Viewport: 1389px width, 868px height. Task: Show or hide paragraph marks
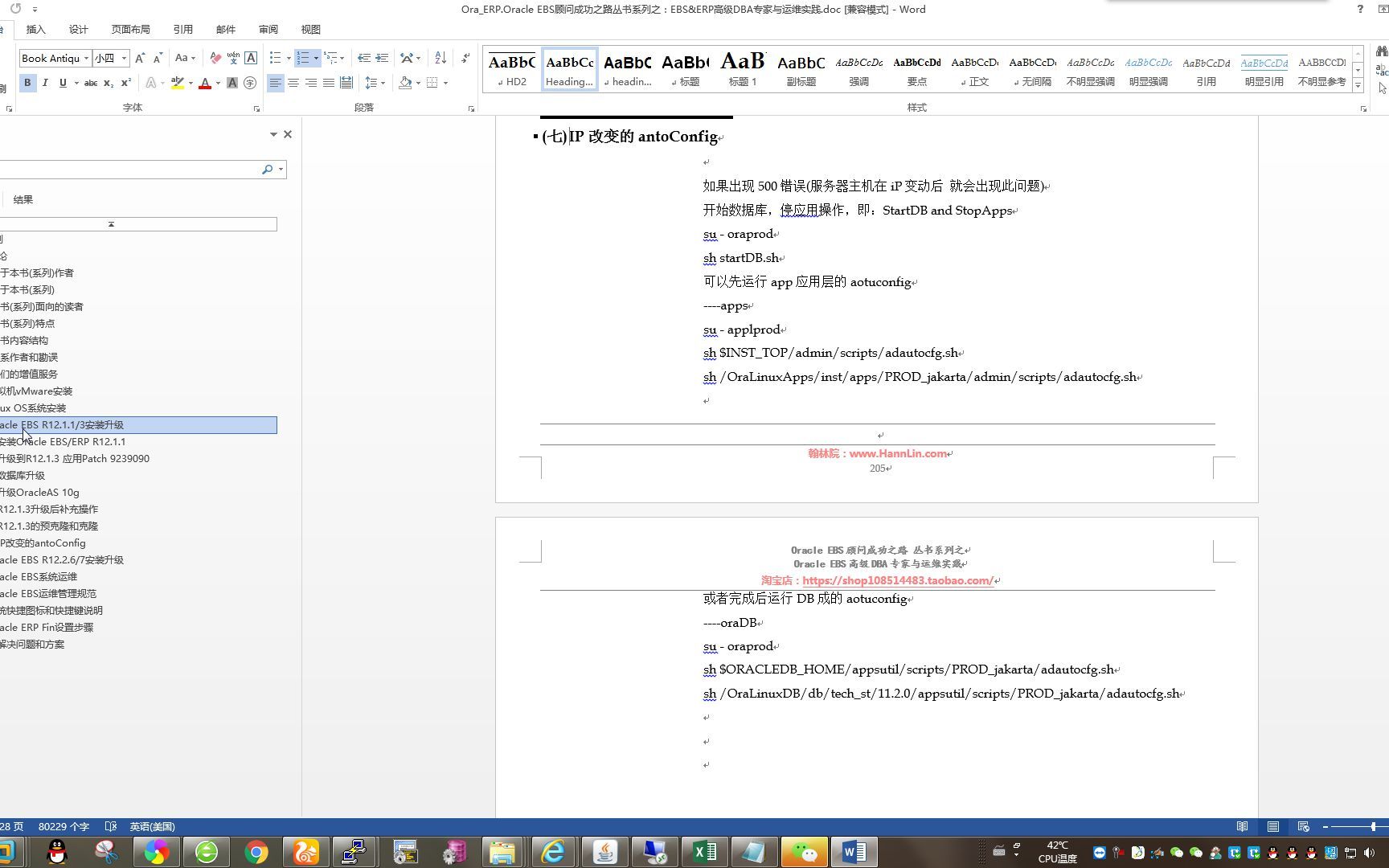click(x=465, y=58)
